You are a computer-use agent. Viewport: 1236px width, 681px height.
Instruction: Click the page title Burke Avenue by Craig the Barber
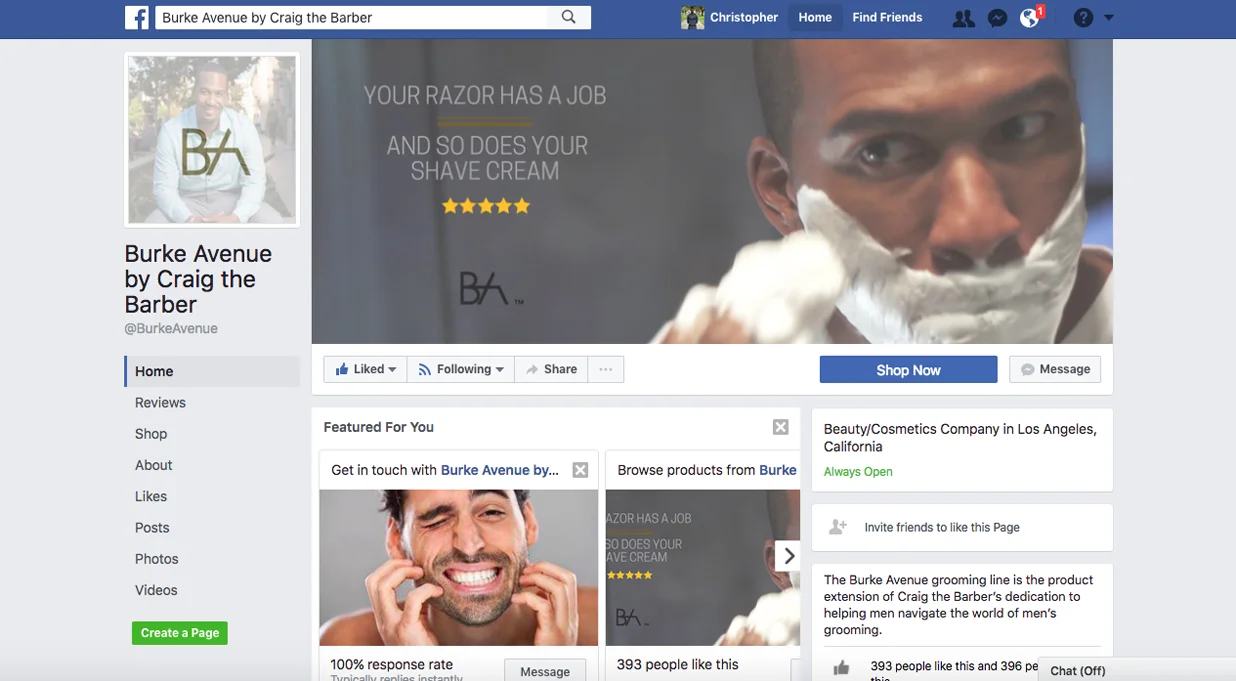click(198, 279)
